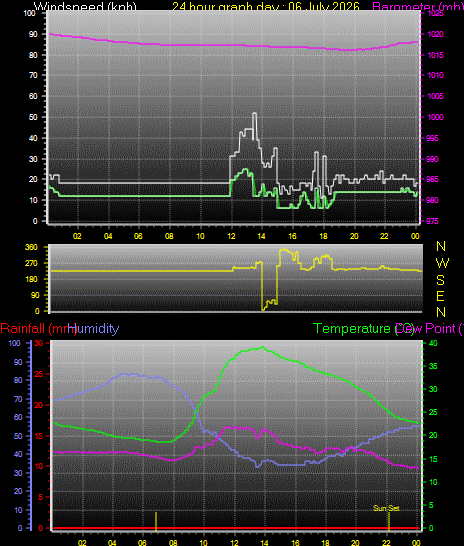
Task: Click the 1000 barometer axis value
Action: click(x=435, y=117)
